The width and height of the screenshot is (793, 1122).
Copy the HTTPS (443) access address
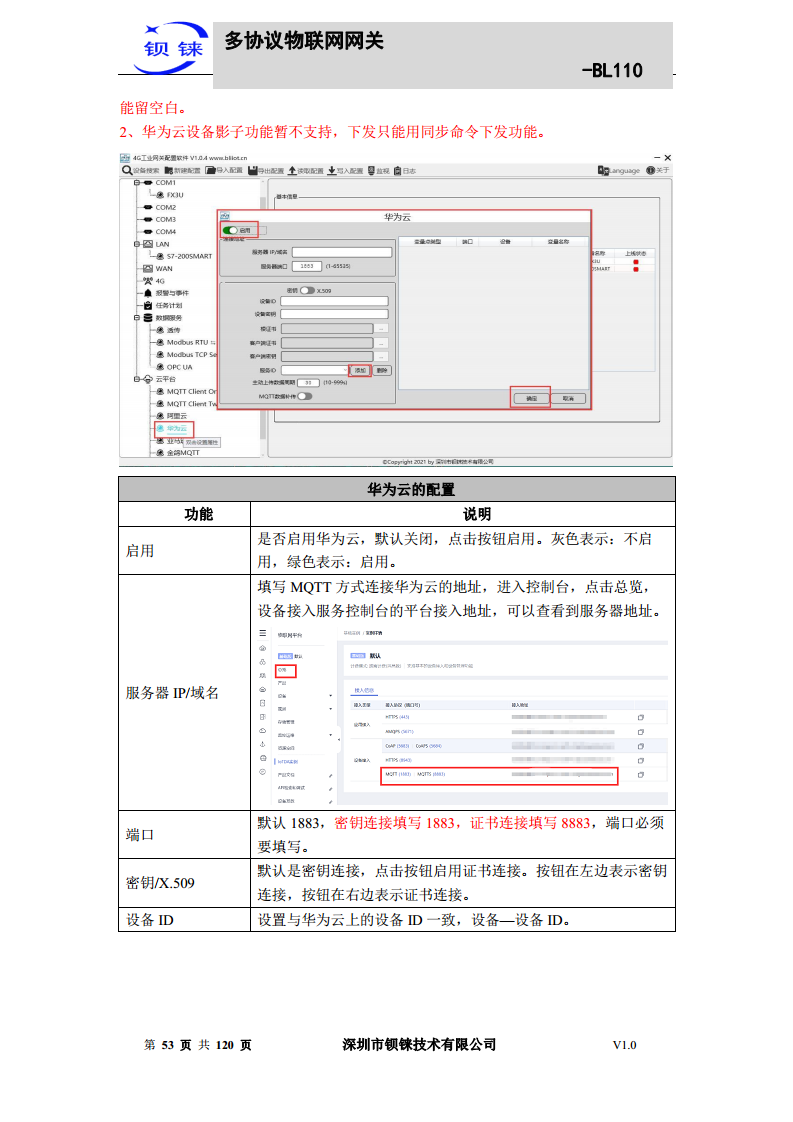(x=641, y=717)
